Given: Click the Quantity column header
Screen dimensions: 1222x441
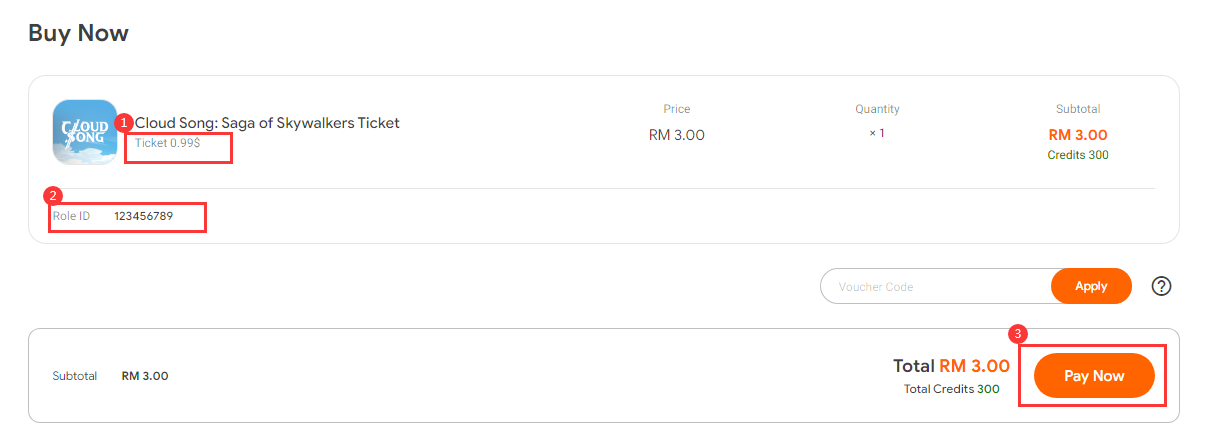Looking at the screenshot, I should (x=877, y=109).
